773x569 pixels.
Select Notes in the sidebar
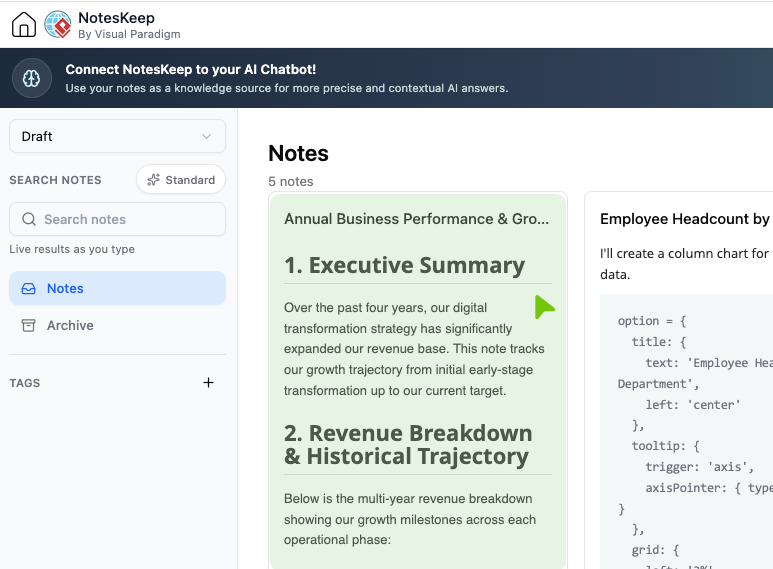coord(117,288)
